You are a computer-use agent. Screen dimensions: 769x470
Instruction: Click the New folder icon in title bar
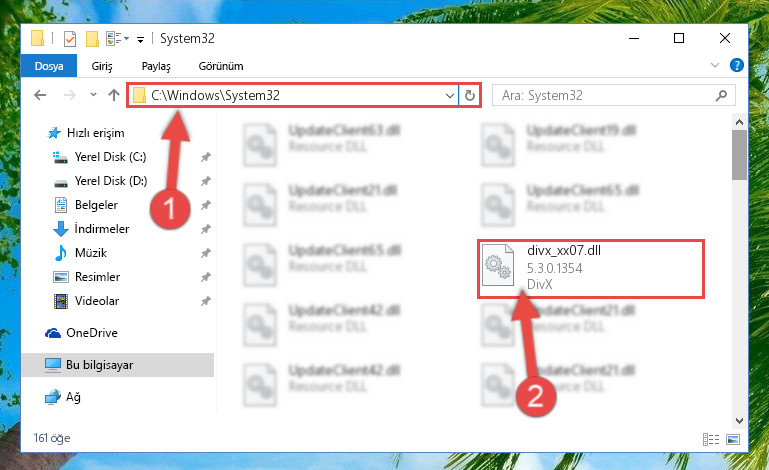(92, 38)
